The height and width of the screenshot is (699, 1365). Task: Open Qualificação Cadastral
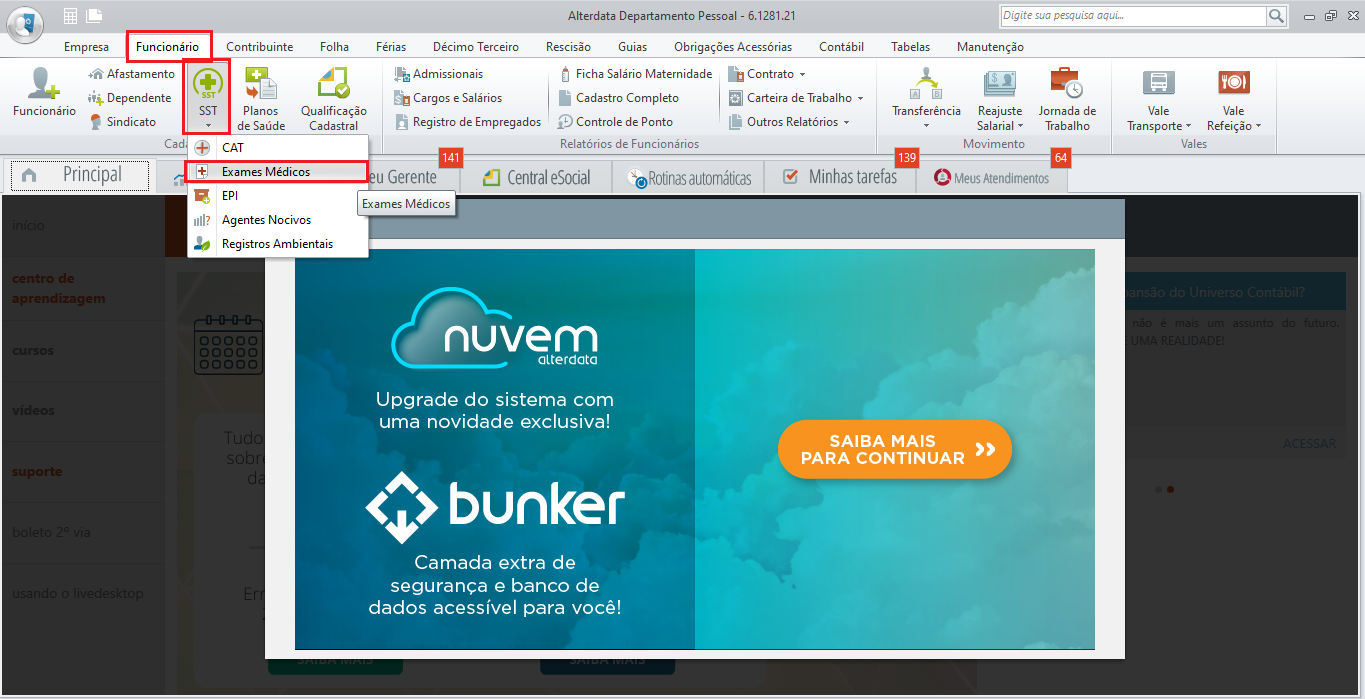pyautogui.click(x=334, y=99)
